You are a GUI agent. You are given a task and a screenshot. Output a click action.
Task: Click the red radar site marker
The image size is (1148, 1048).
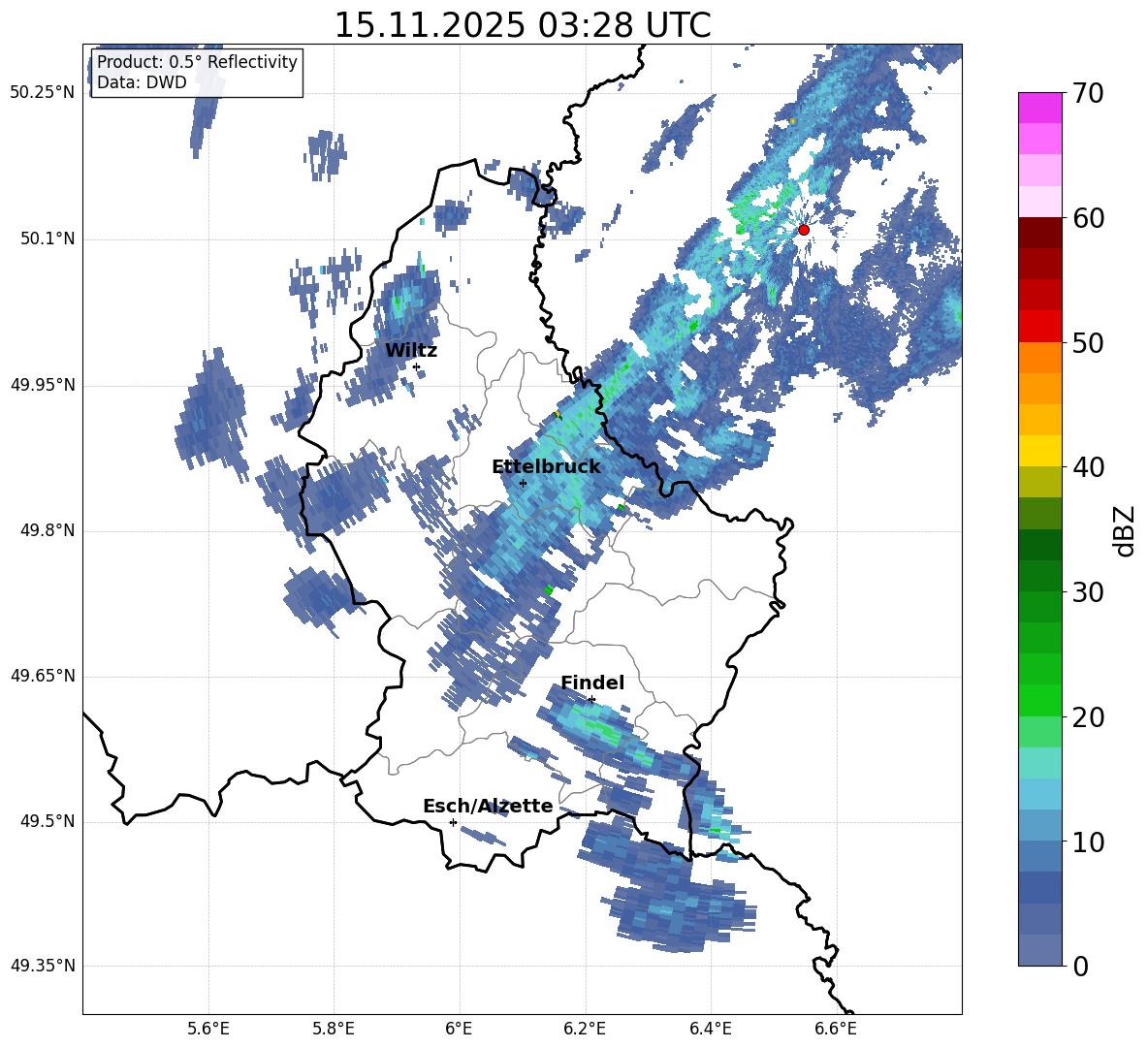(x=803, y=230)
